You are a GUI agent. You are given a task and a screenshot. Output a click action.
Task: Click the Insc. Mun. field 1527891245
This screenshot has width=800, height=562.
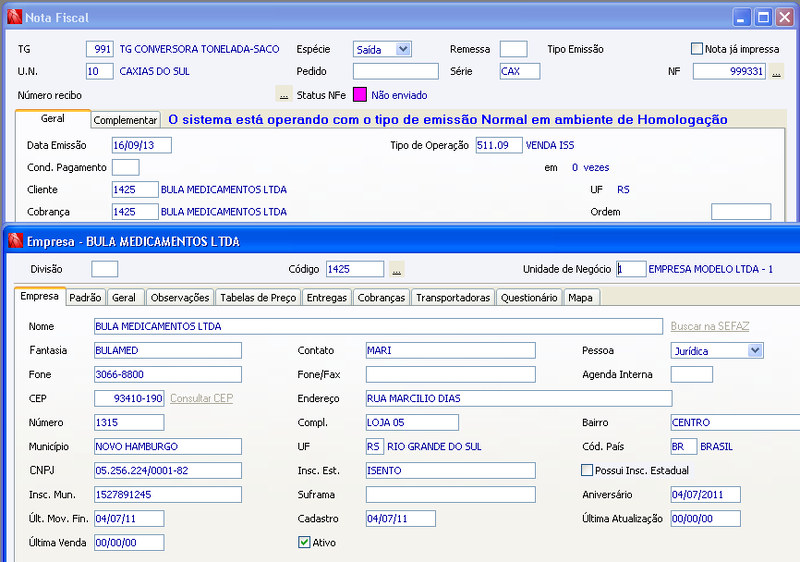[168, 494]
